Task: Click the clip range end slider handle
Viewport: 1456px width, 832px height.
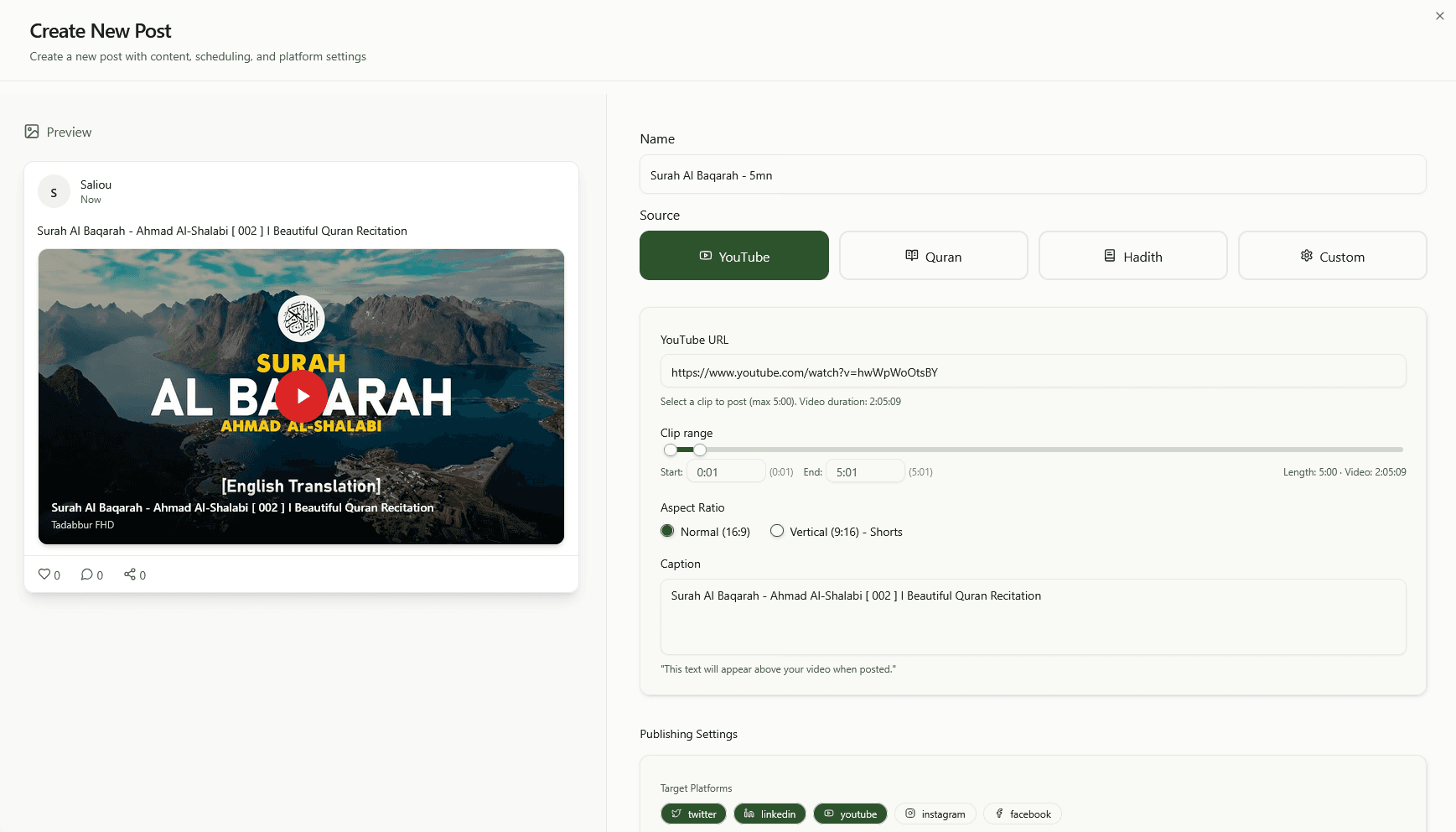Action: pyautogui.click(x=700, y=450)
